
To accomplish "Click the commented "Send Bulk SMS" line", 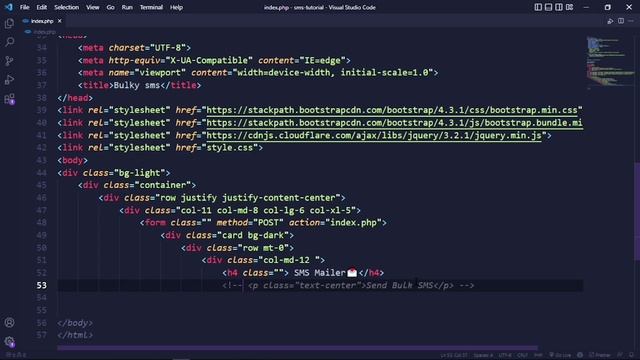I will (x=348, y=285).
